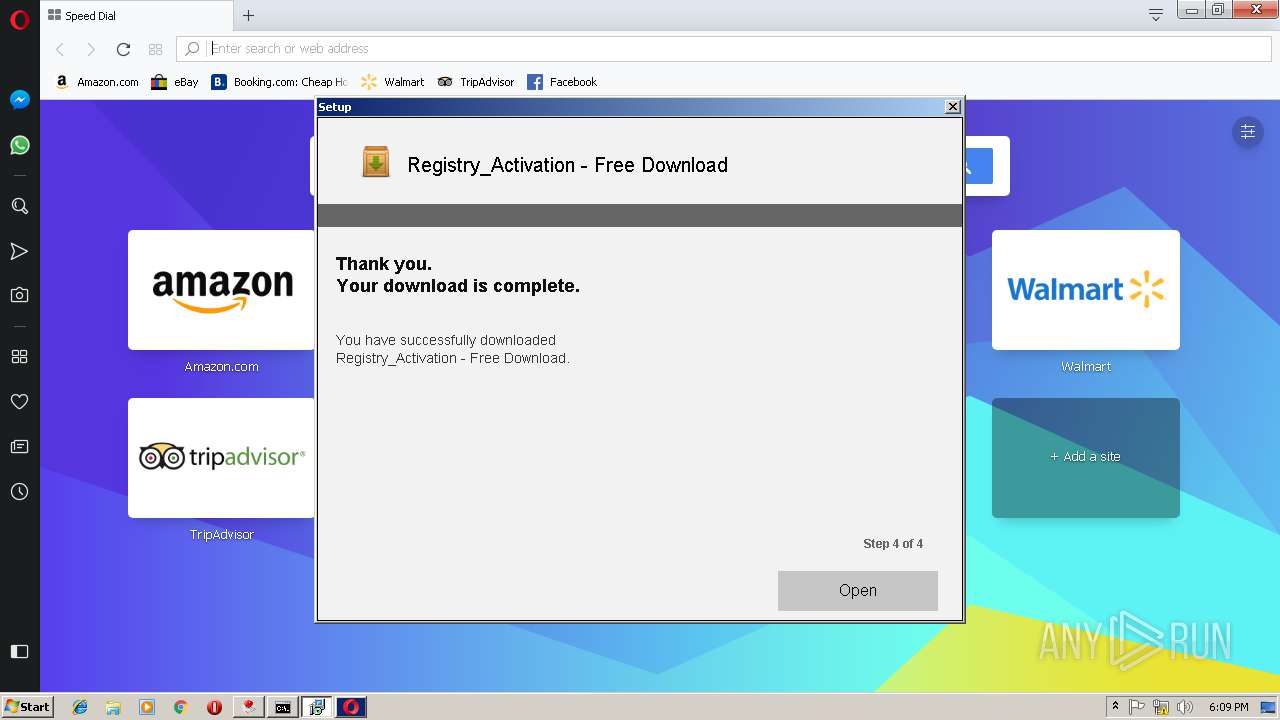Click the Step 4 of 4 label
The width and height of the screenshot is (1280, 720).
[893, 544]
